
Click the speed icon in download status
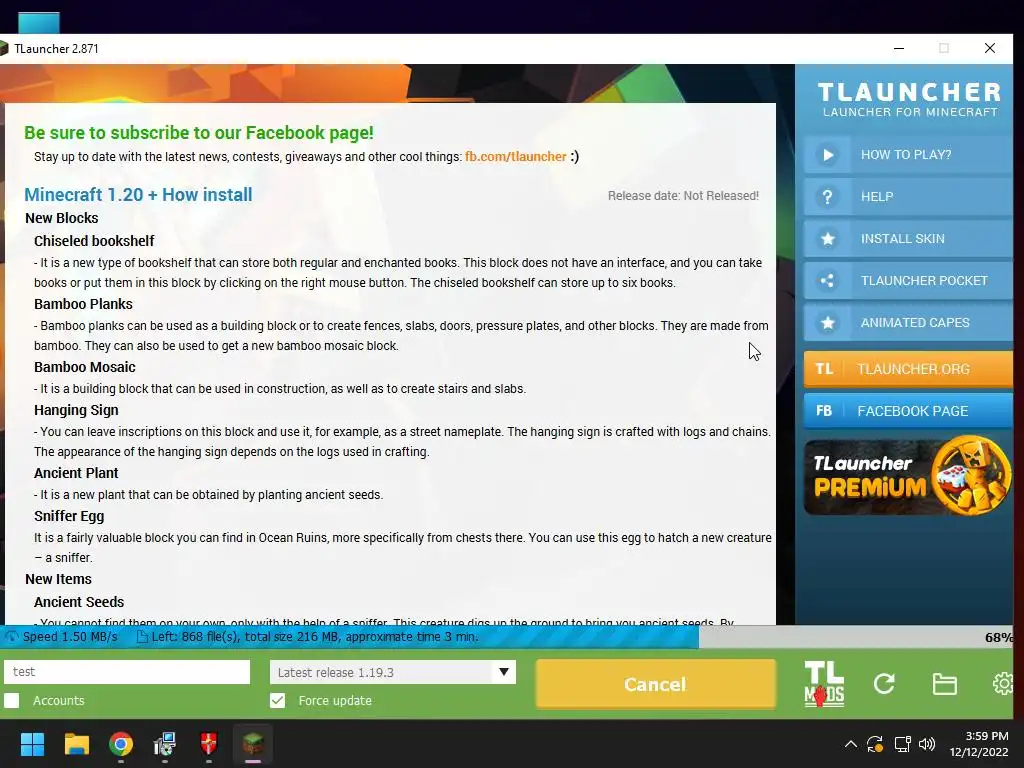(x=11, y=636)
